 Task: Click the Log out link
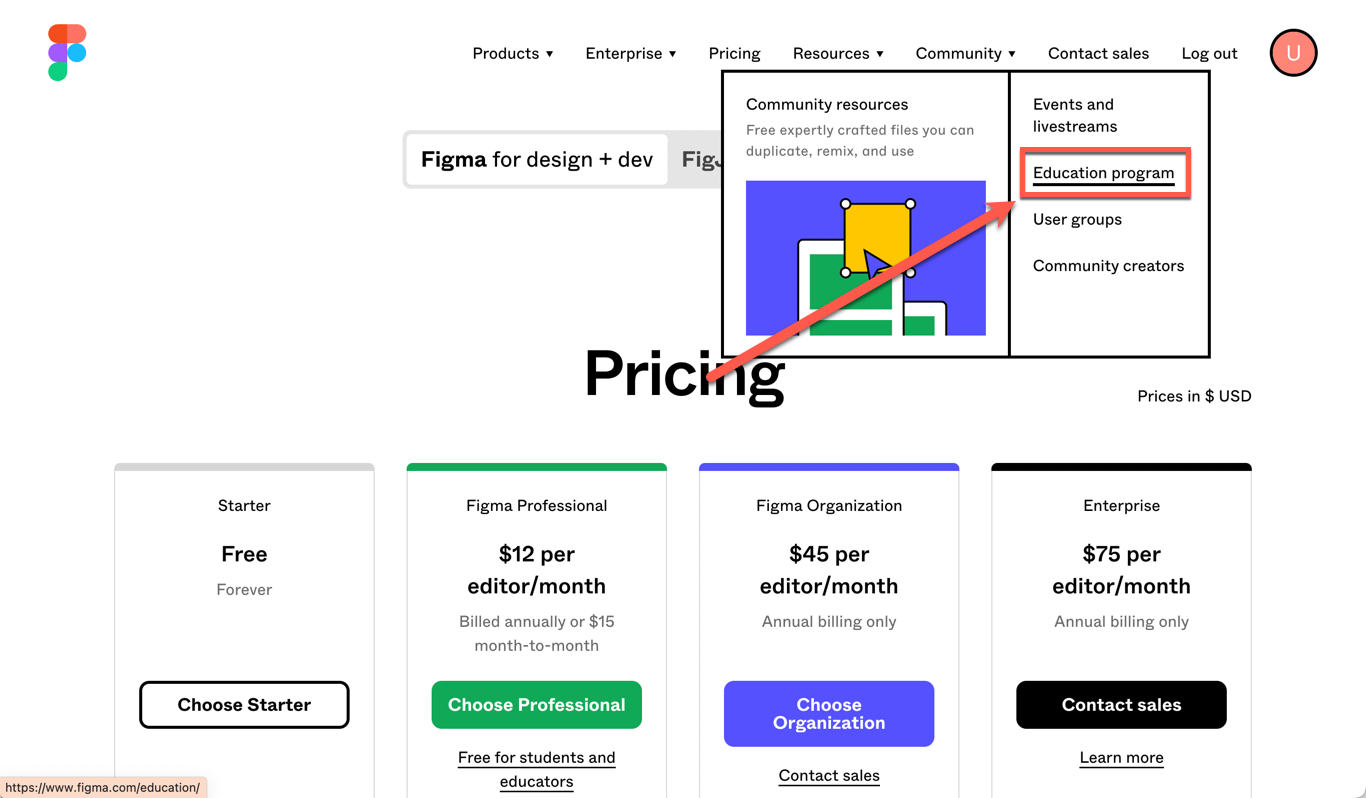pyautogui.click(x=1209, y=54)
